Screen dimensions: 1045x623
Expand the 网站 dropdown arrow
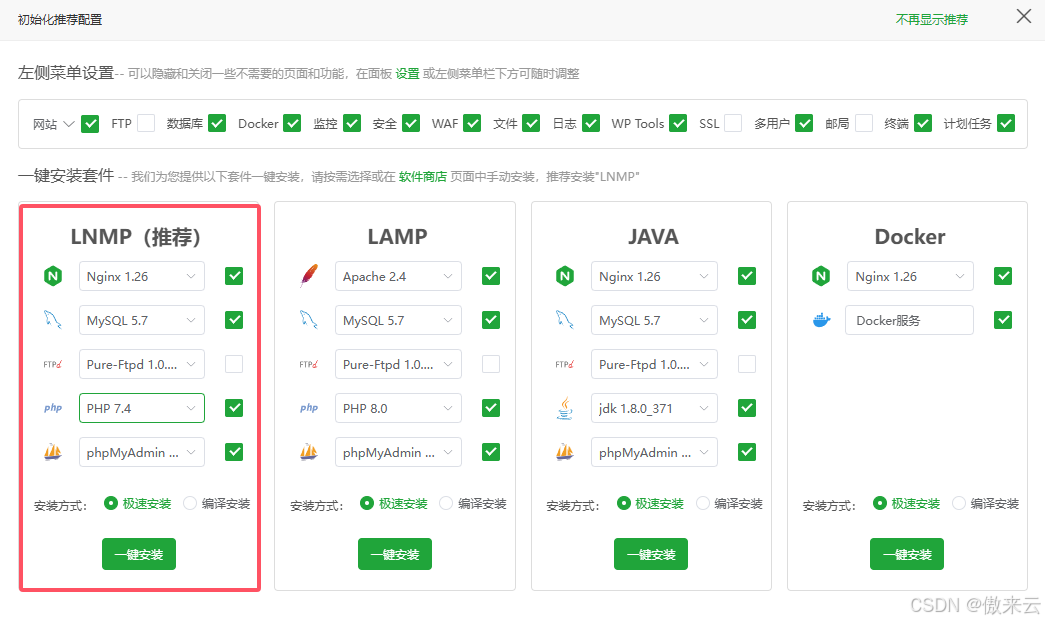(x=69, y=124)
